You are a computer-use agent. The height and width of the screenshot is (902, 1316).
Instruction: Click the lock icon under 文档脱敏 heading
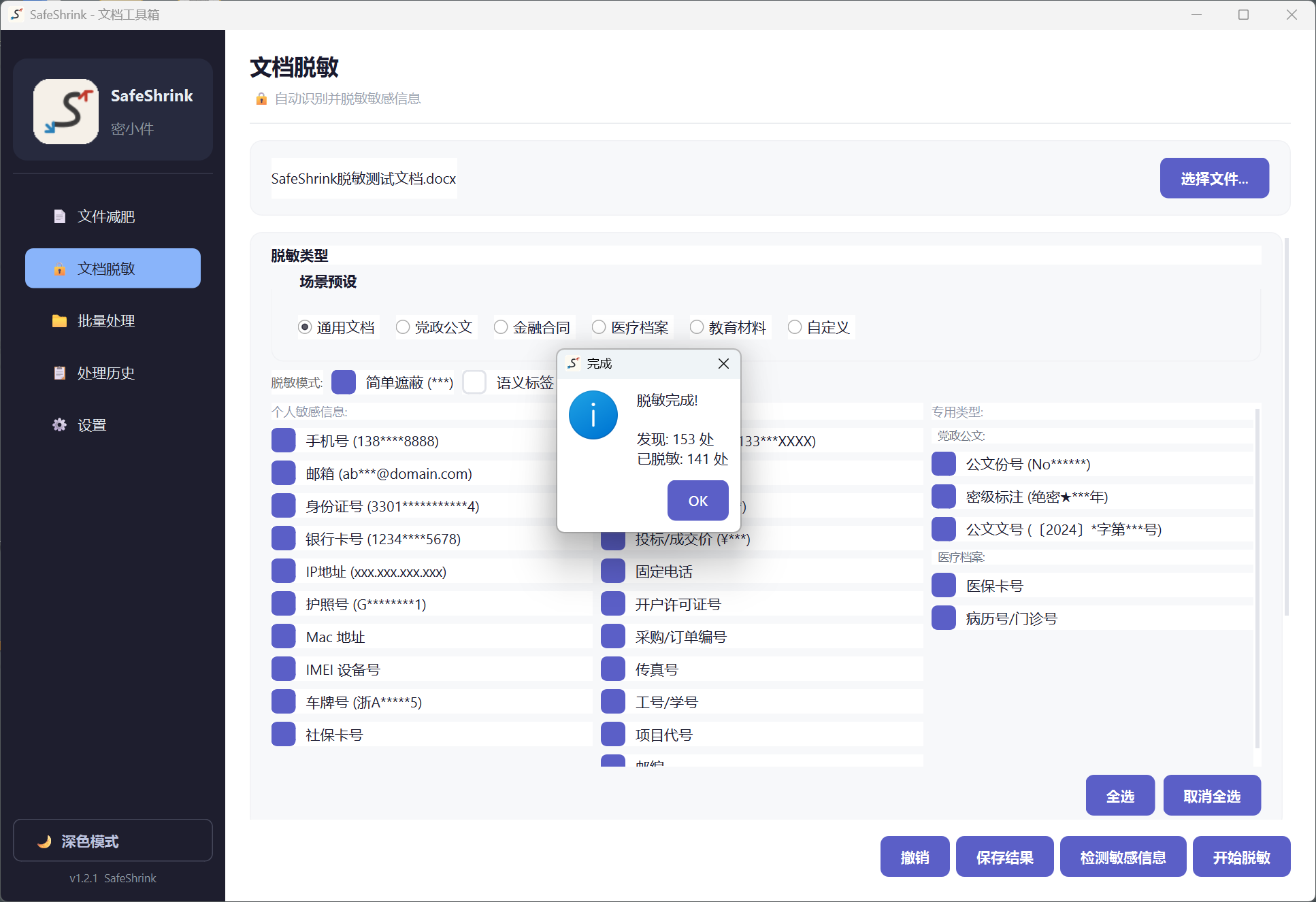click(x=261, y=99)
